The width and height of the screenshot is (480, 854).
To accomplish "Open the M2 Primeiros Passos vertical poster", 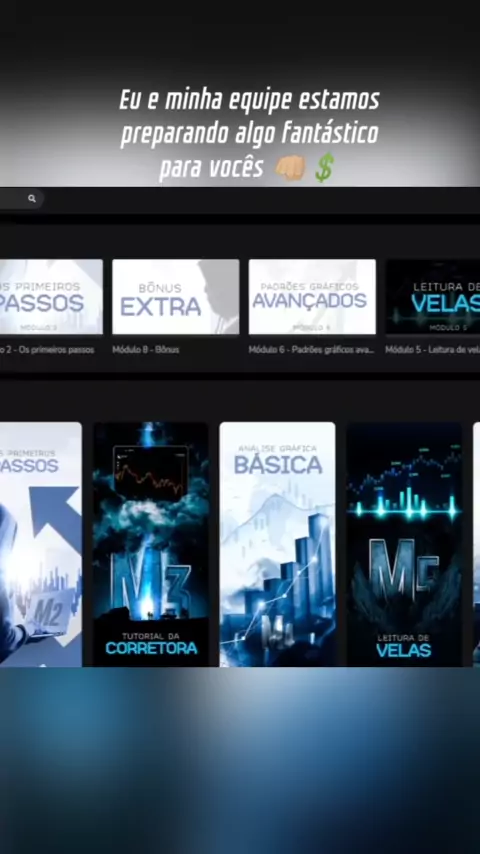I will (41, 544).
